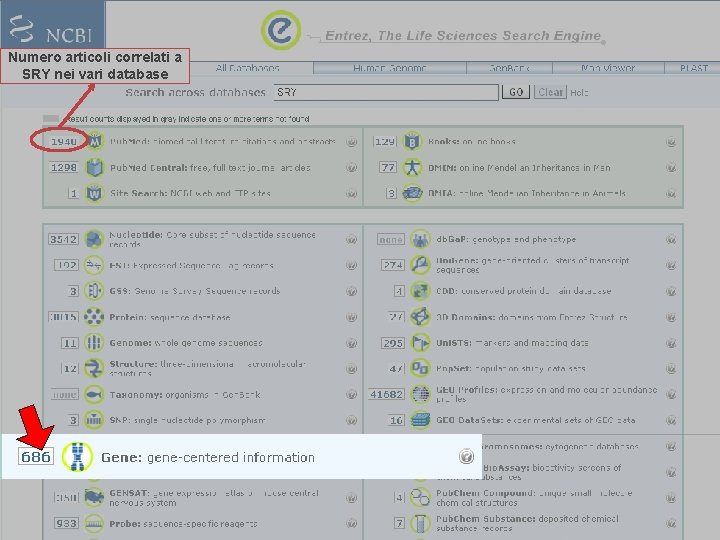720x540 pixels.
Task: Click the Clear button
Action: coord(550,92)
